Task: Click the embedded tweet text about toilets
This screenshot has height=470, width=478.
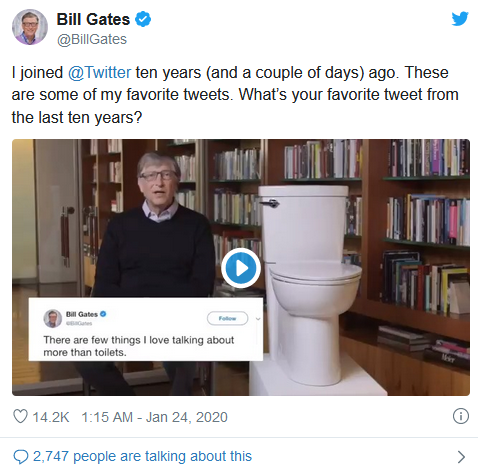Action: click(139, 346)
